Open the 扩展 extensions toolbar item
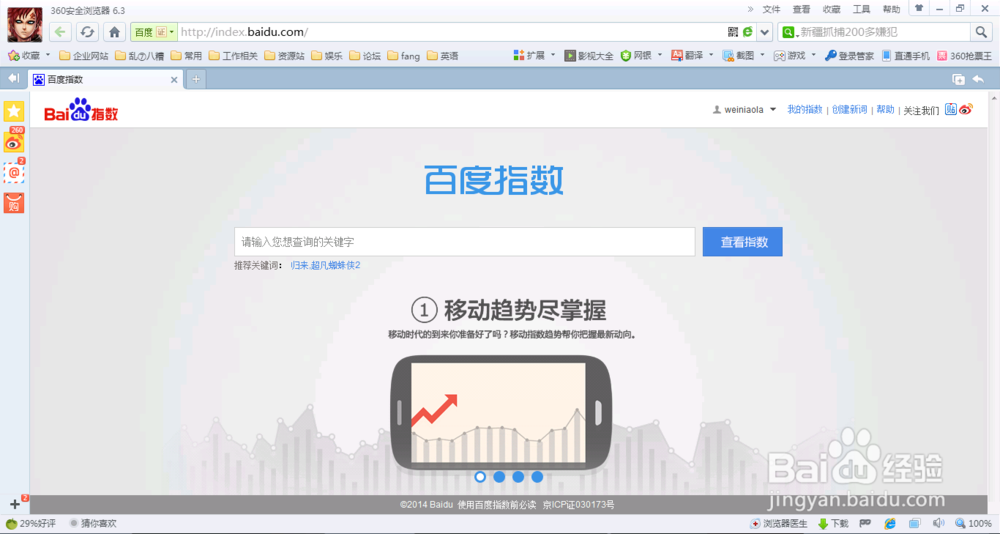Viewport: 1000px width, 534px height. pos(529,56)
